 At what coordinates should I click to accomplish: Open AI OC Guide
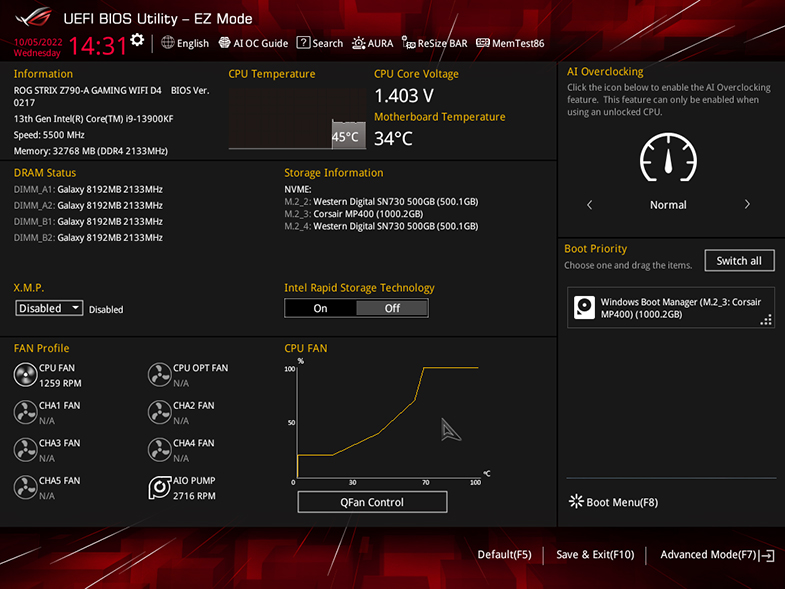[x=253, y=43]
